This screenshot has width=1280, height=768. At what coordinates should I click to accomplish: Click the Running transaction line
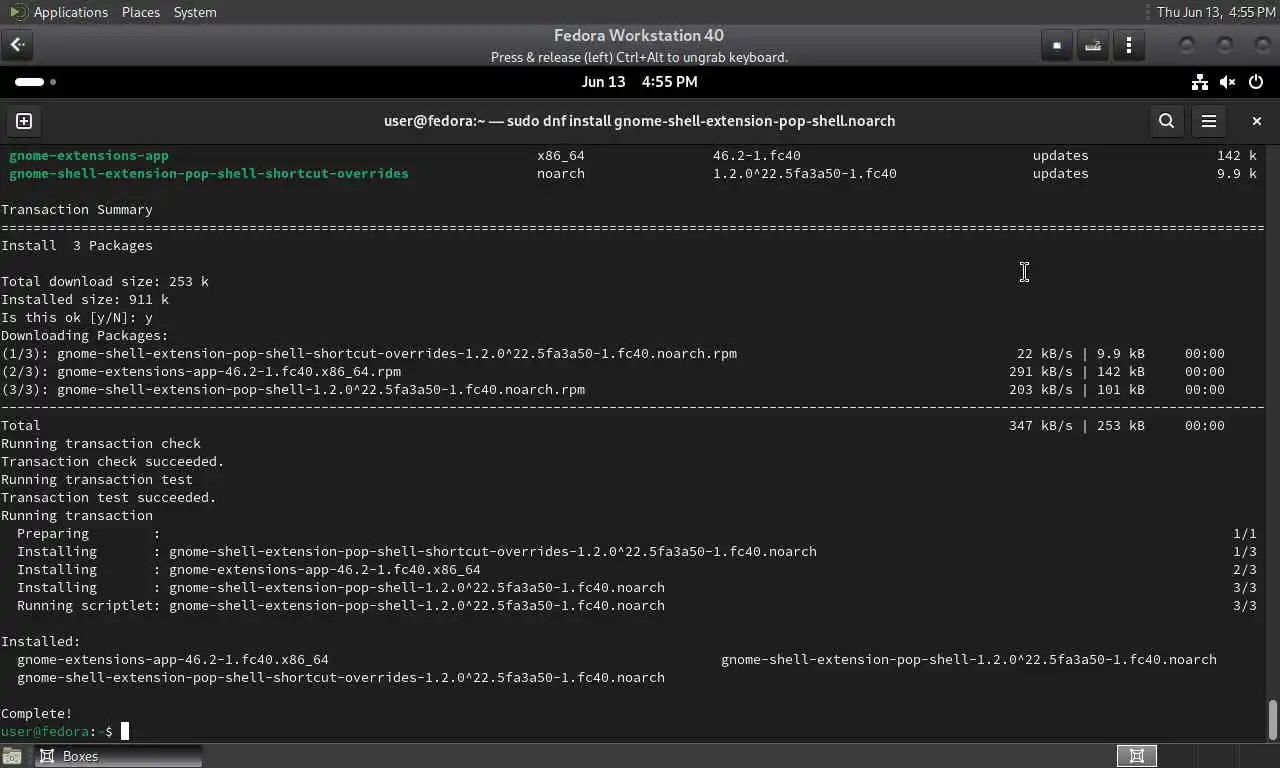click(x=77, y=515)
